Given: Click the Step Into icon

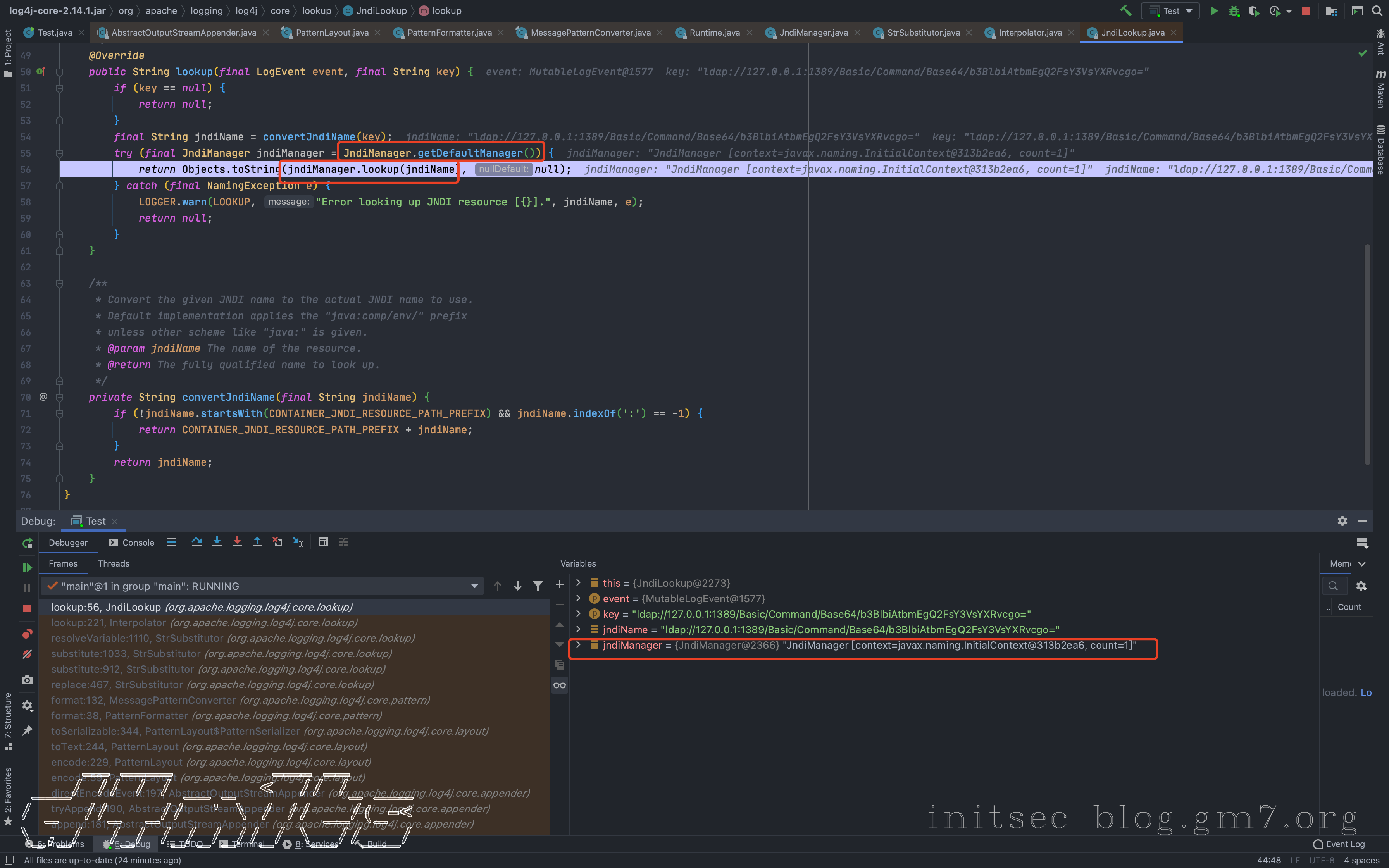Looking at the screenshot, I should pos(216,542).
